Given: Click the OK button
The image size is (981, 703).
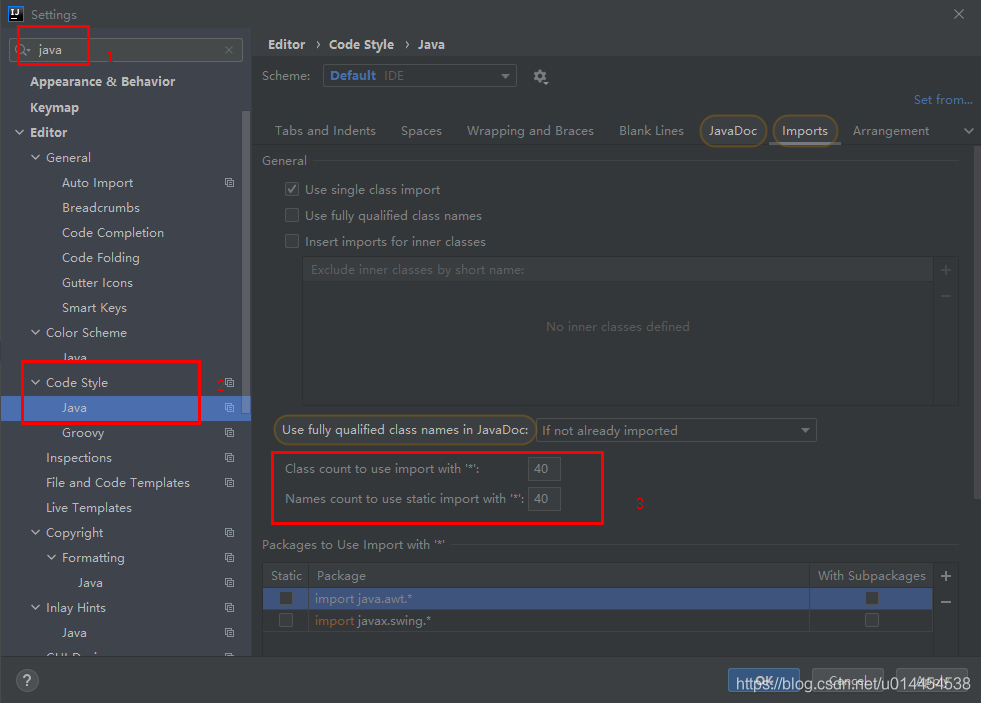Looking at the screenshot, I should click(764, 680).
